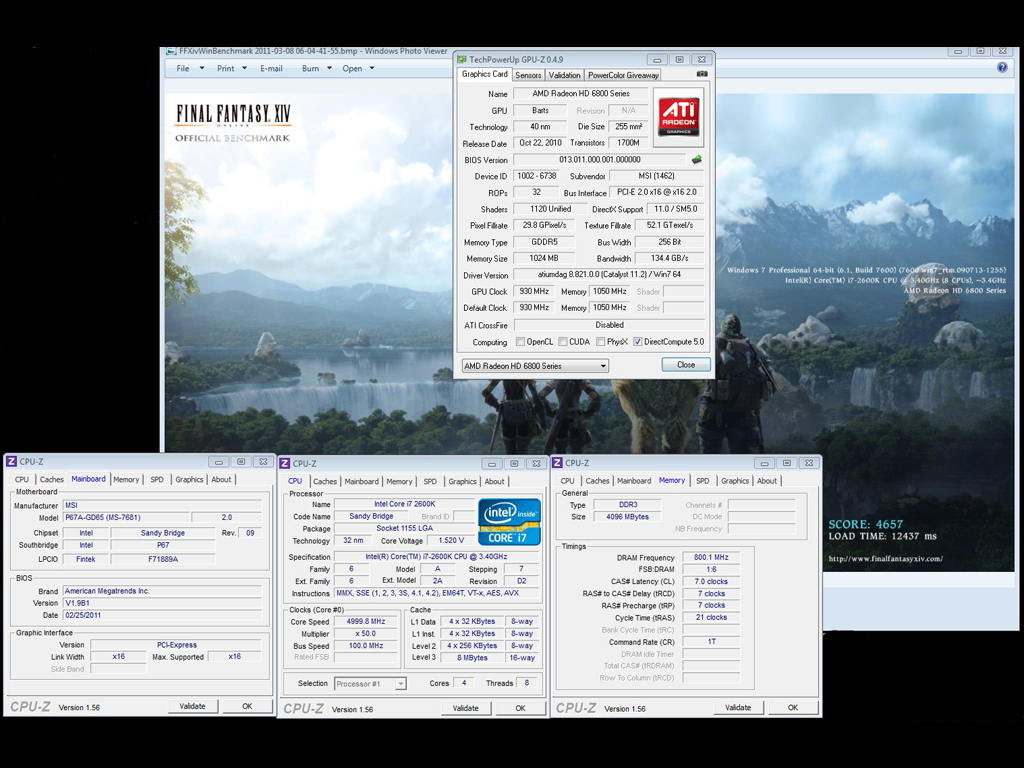Click the DRAM Frequency 800.1 MHz value
Screen dimensions: 1024x768
711,557
